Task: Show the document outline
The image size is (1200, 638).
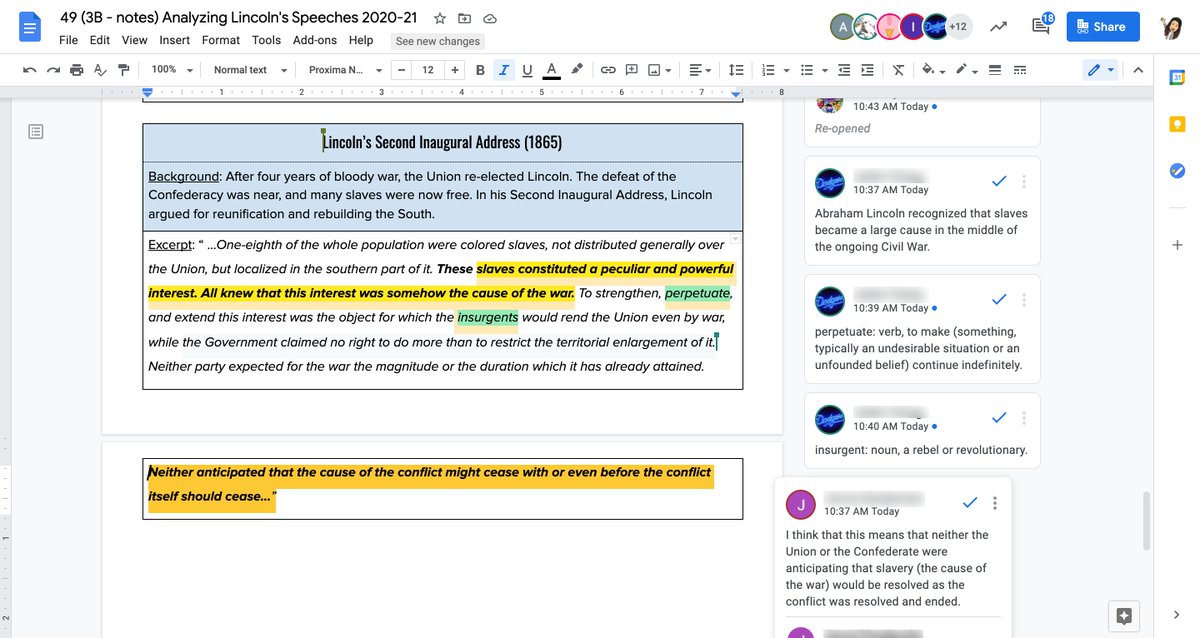Action: (x=36, y=132)
